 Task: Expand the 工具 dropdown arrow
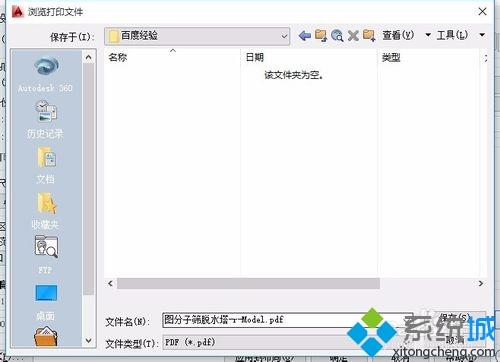point(482,35)
